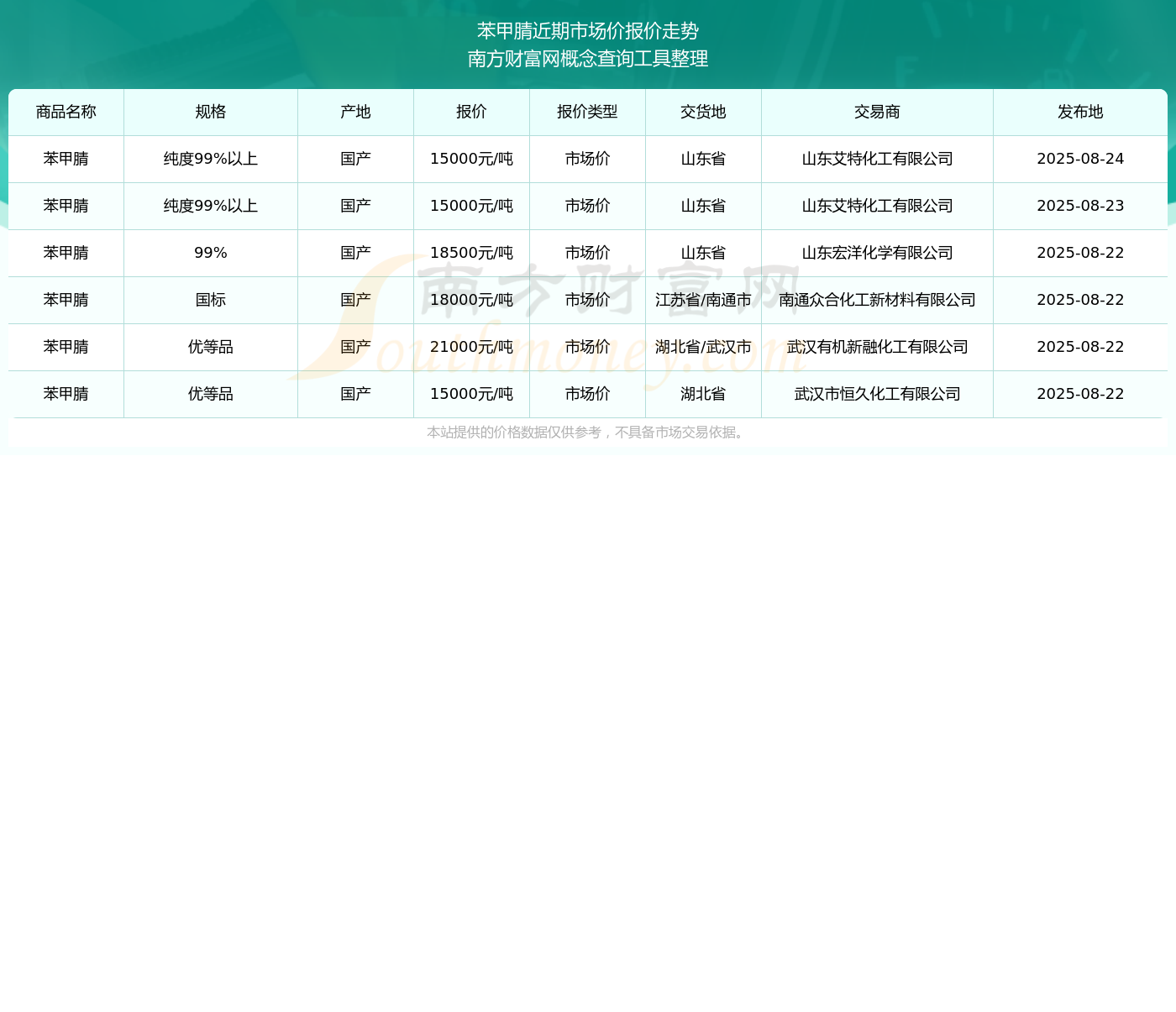Click 山东宏洋化学有限公司 cell
Screen dimensions: 1176x1012
point(877,253)
